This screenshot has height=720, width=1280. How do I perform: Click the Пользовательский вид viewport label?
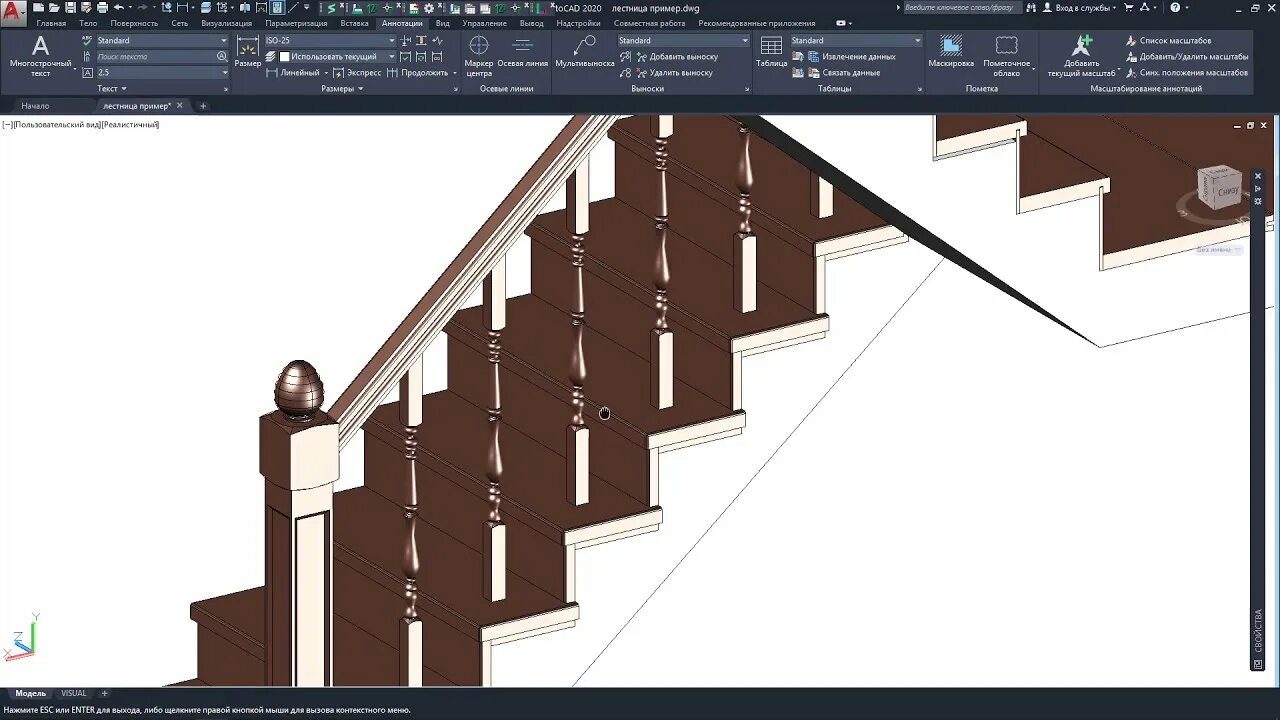pos(55,124)
